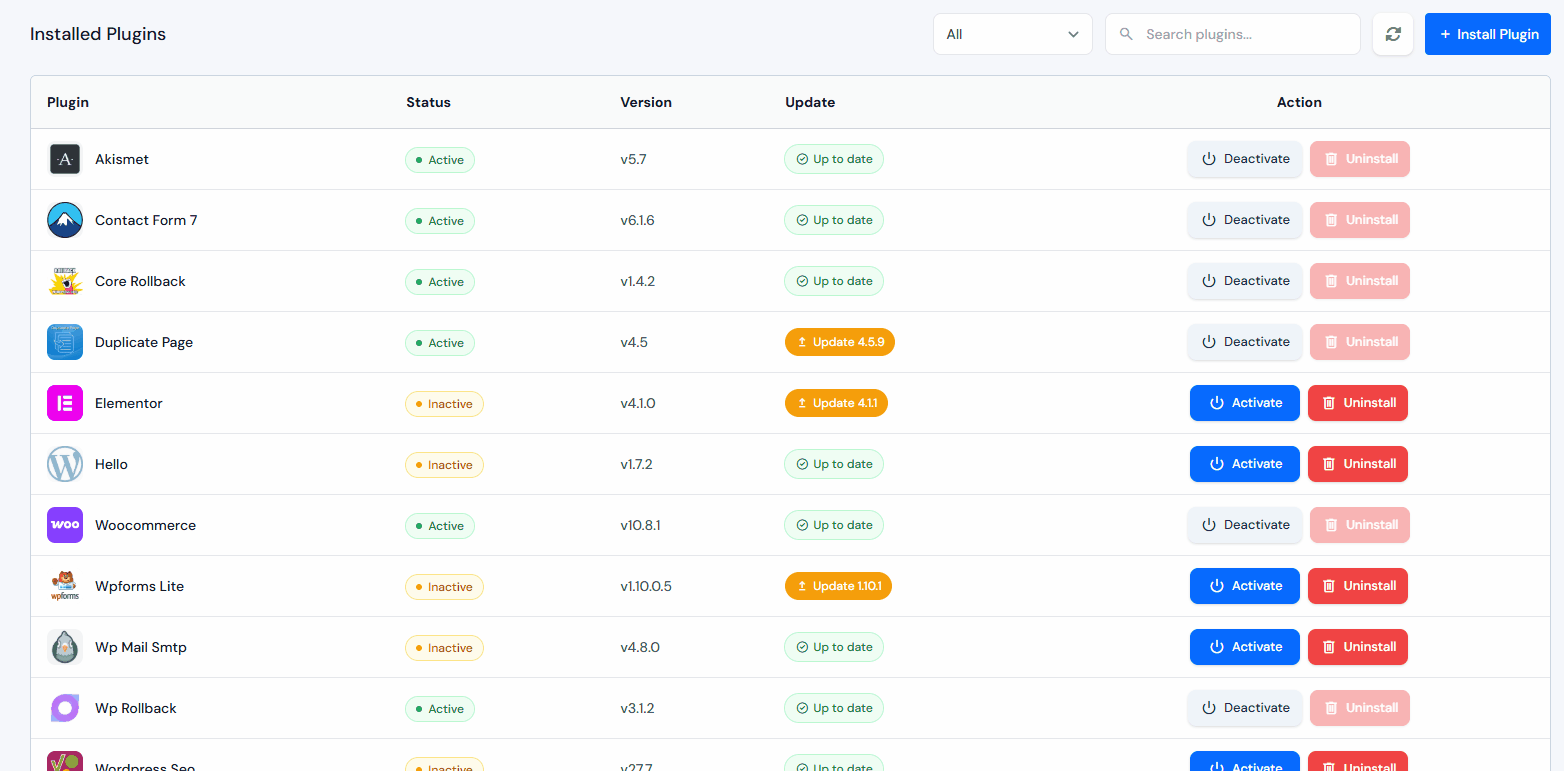The height and width of the screenshot is (771, 1564).
Task: Click the Woocommerce version v10.8.1 text
Action: coord(640,525)
